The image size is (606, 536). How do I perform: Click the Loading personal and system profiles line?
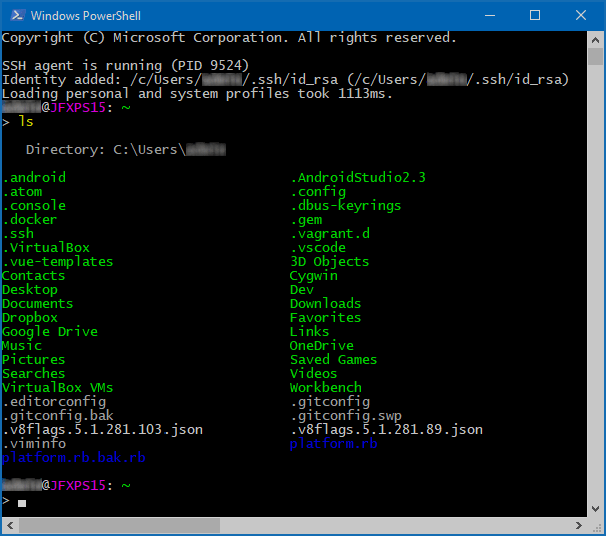(x=197, y=94)
